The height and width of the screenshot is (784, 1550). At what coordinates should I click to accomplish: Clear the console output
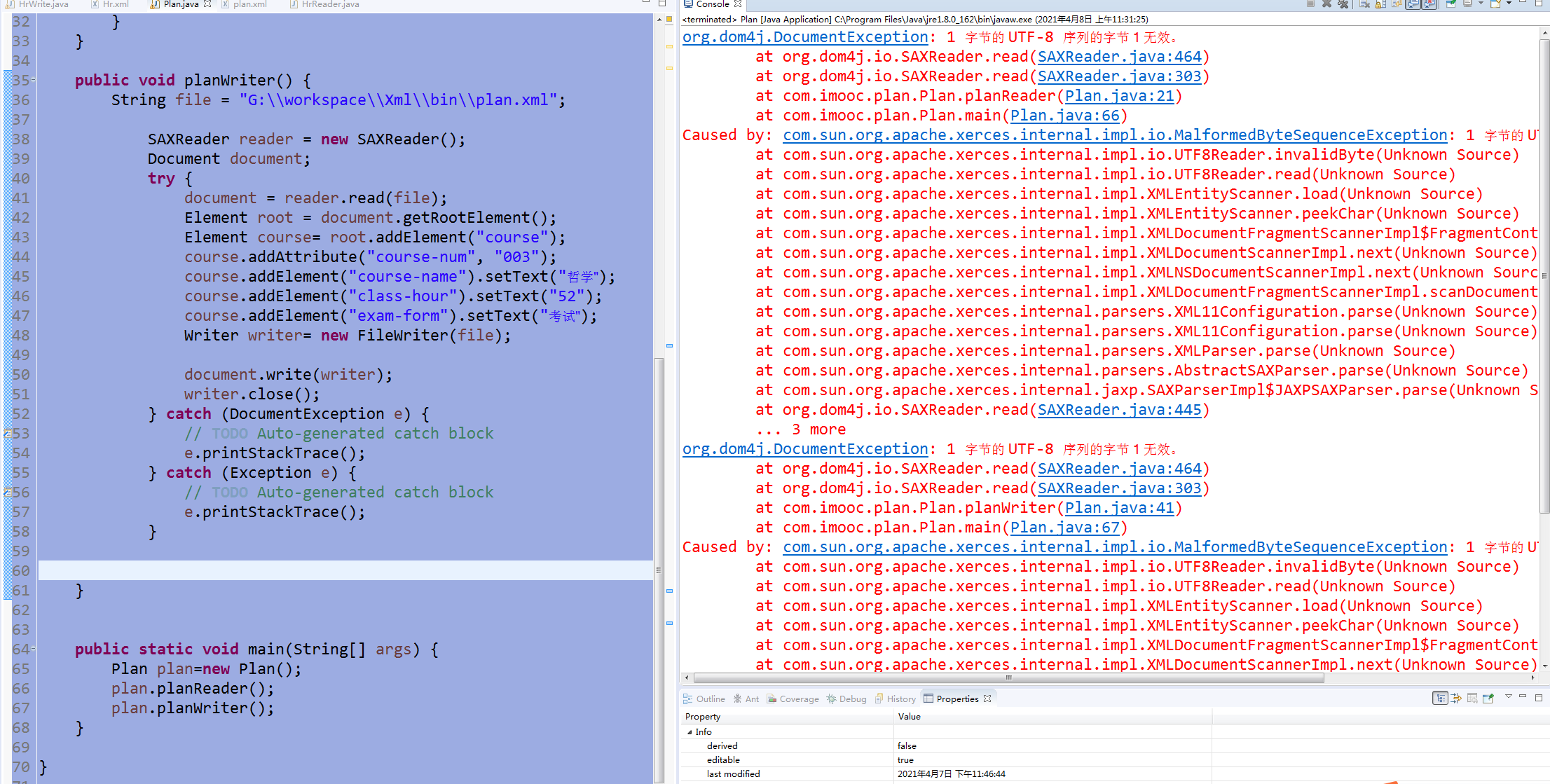[x=1364, y=4]
